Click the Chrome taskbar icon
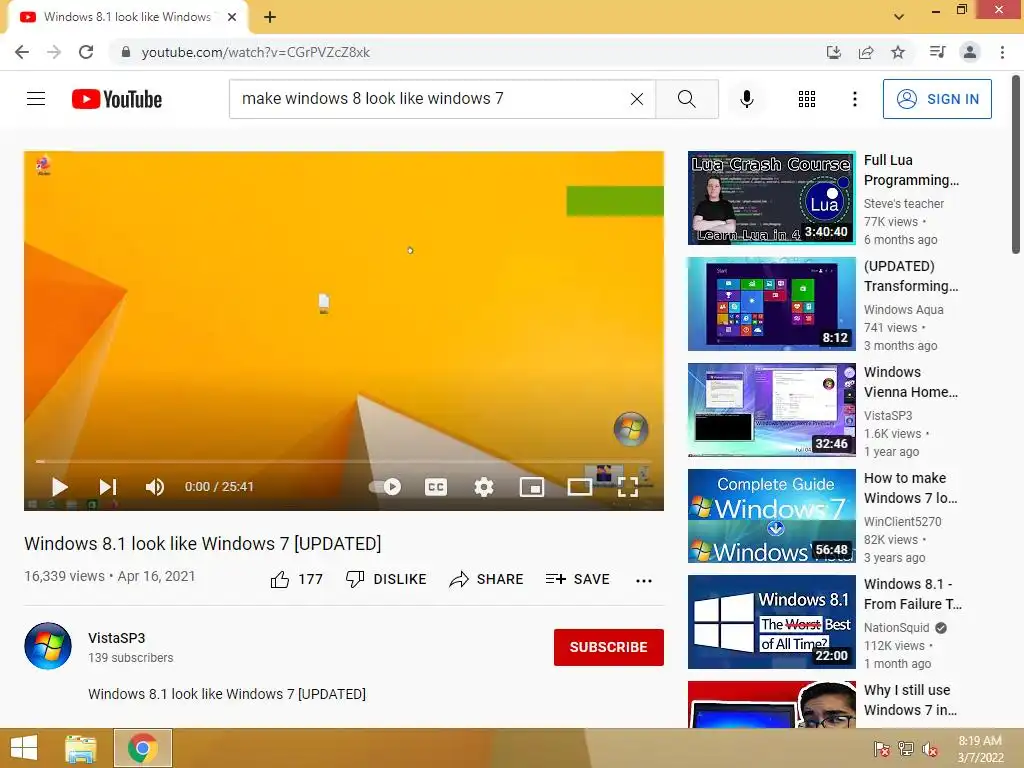The width and height of the screenshot is (1024, 768). [x=143, y=748]
